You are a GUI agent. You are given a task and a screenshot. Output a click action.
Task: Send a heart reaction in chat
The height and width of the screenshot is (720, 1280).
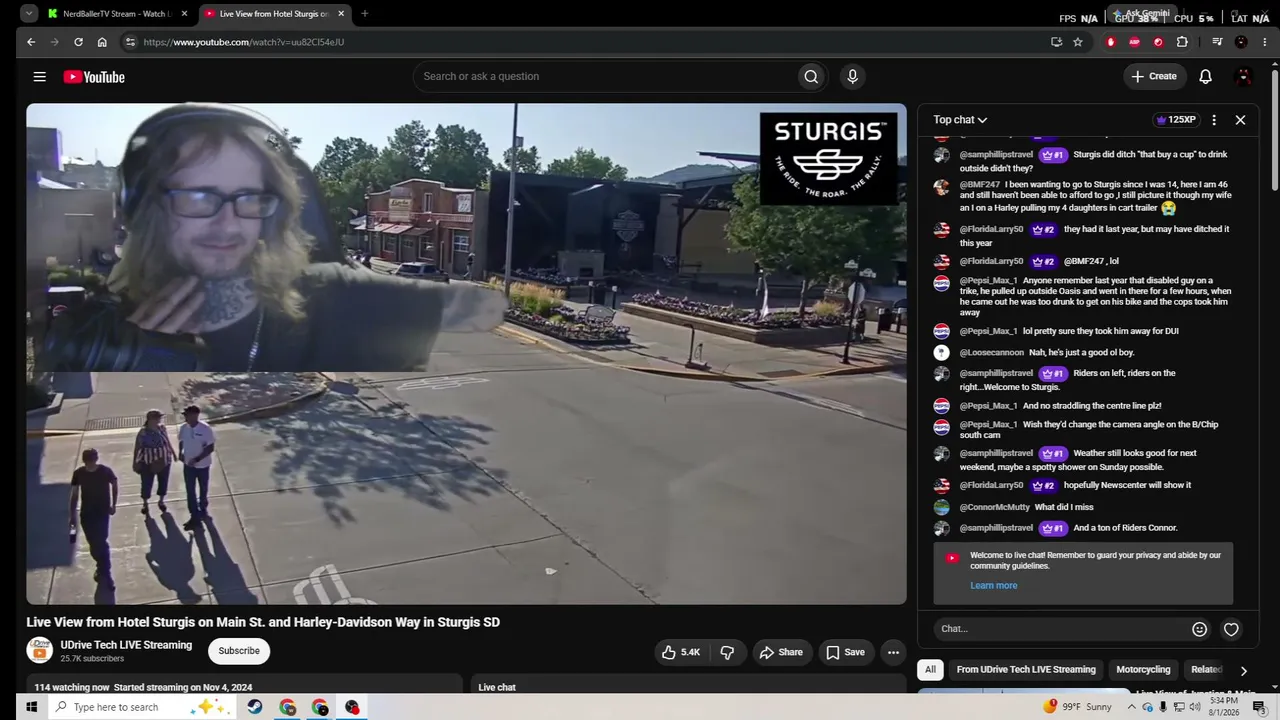point(1231,629)
